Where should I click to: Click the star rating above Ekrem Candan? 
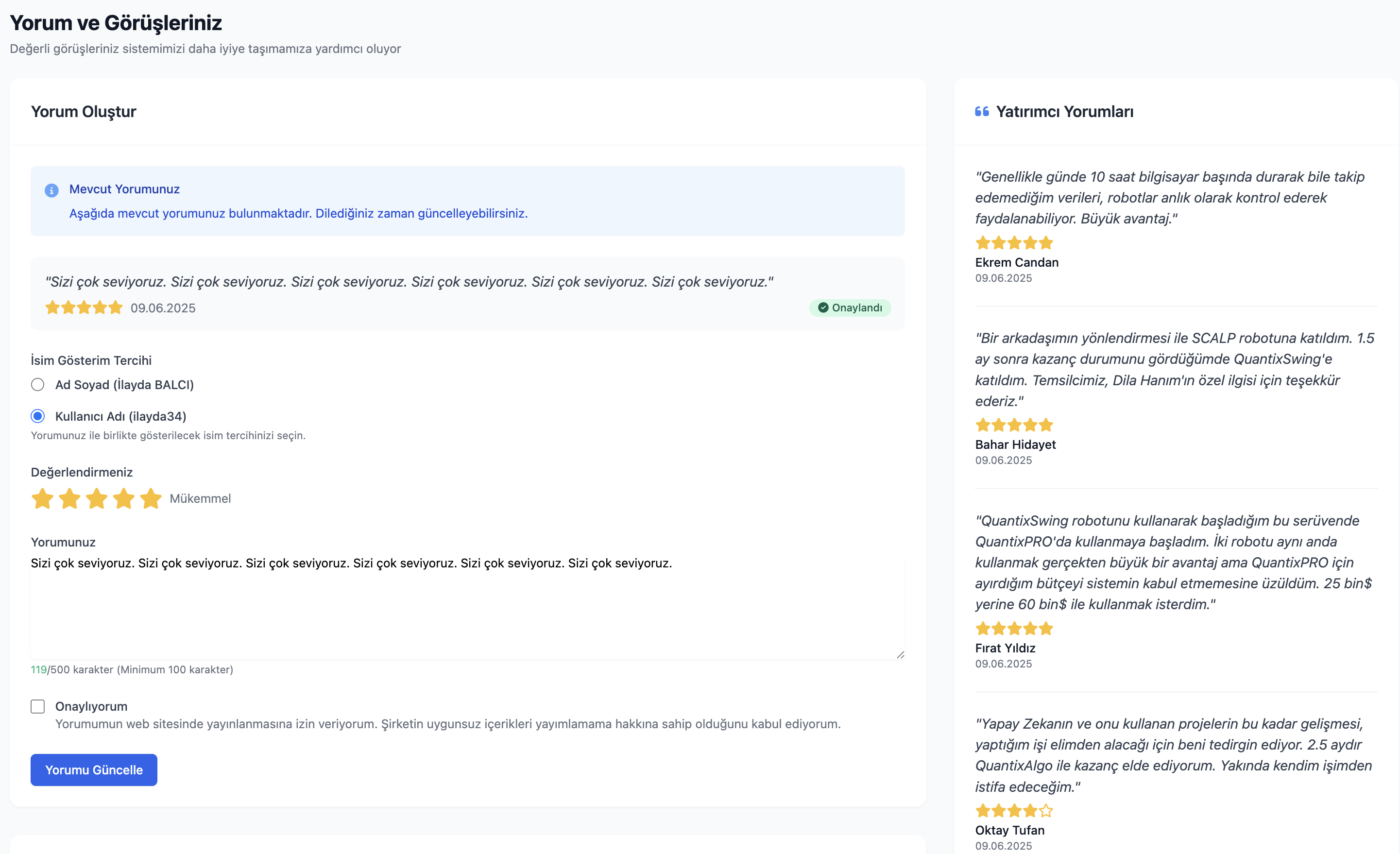1014,243
